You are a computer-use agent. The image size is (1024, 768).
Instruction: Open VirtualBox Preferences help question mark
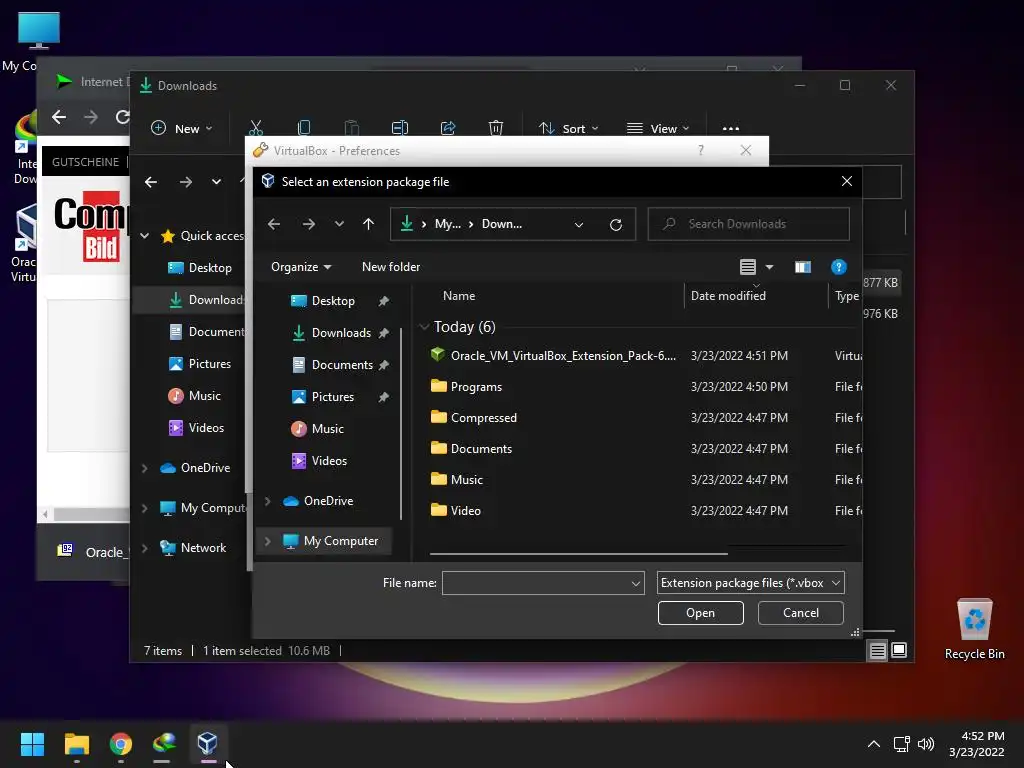pyautogui.click(x=701, y=150)
